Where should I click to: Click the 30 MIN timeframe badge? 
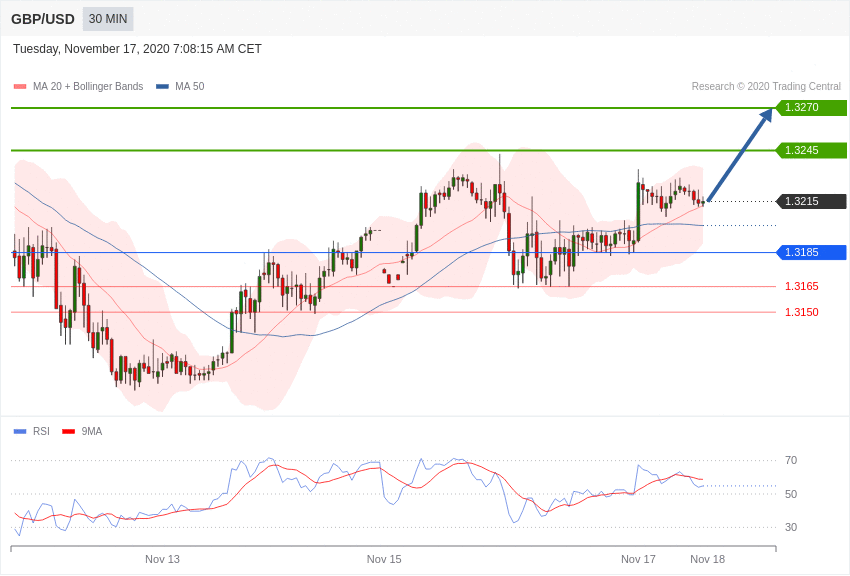click(x=108, y=19)
